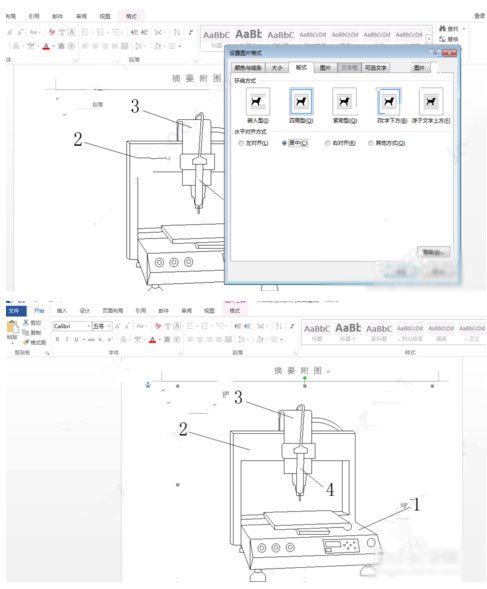Apply superscript x² formatting
487x589 pixels.
pyautogui.click(x=110, y=340)
